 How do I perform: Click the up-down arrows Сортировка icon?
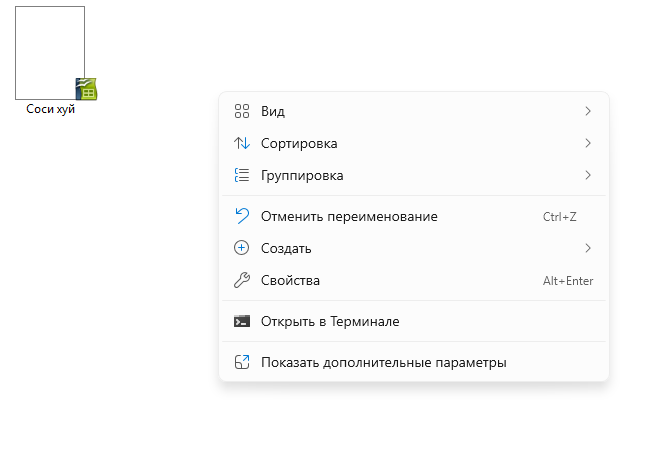(241, 143)
